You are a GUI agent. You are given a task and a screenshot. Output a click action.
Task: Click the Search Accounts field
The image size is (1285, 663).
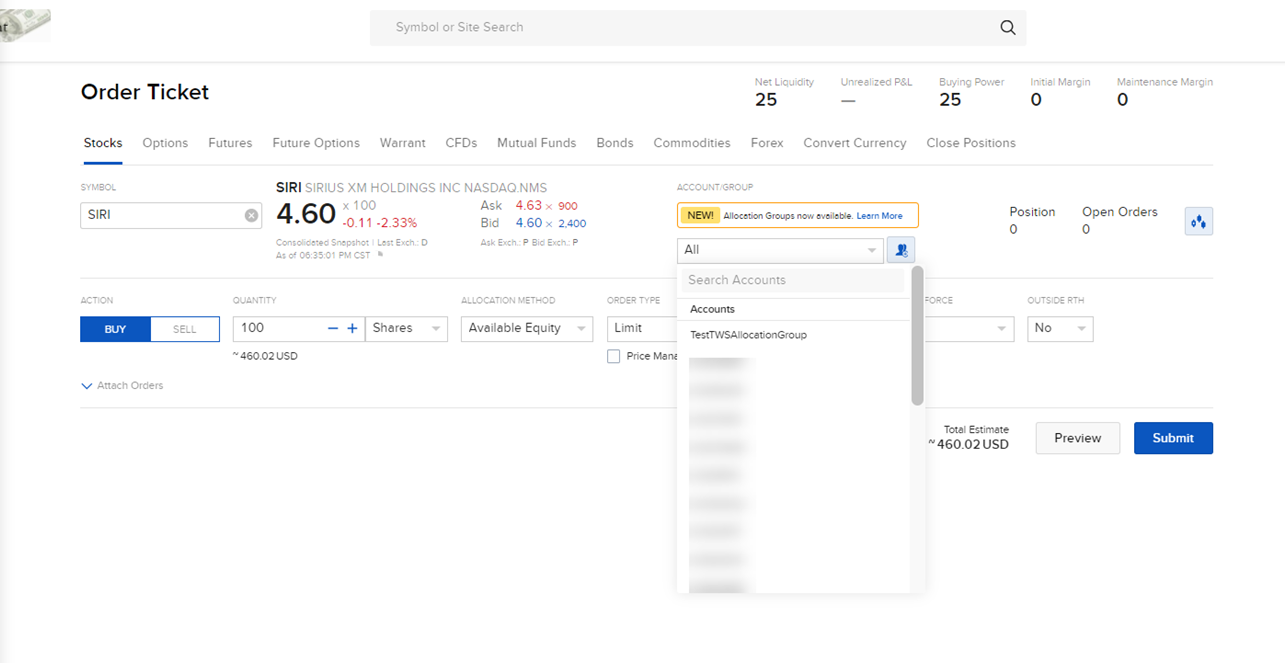792,280
